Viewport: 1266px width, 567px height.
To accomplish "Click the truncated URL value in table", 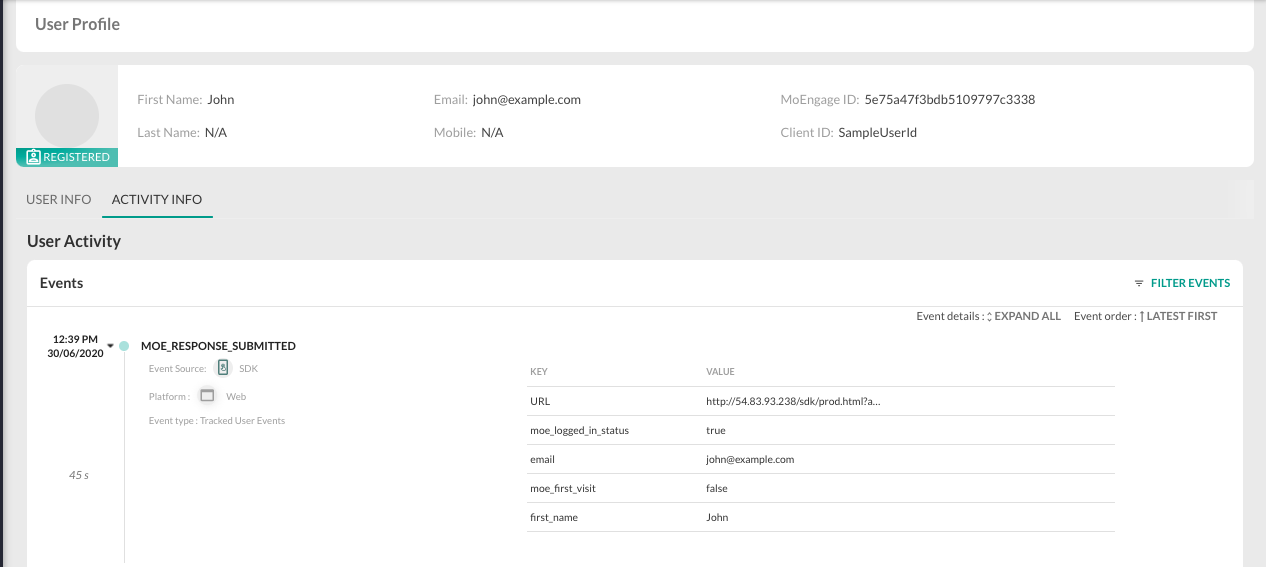I will tap(793, 401).
